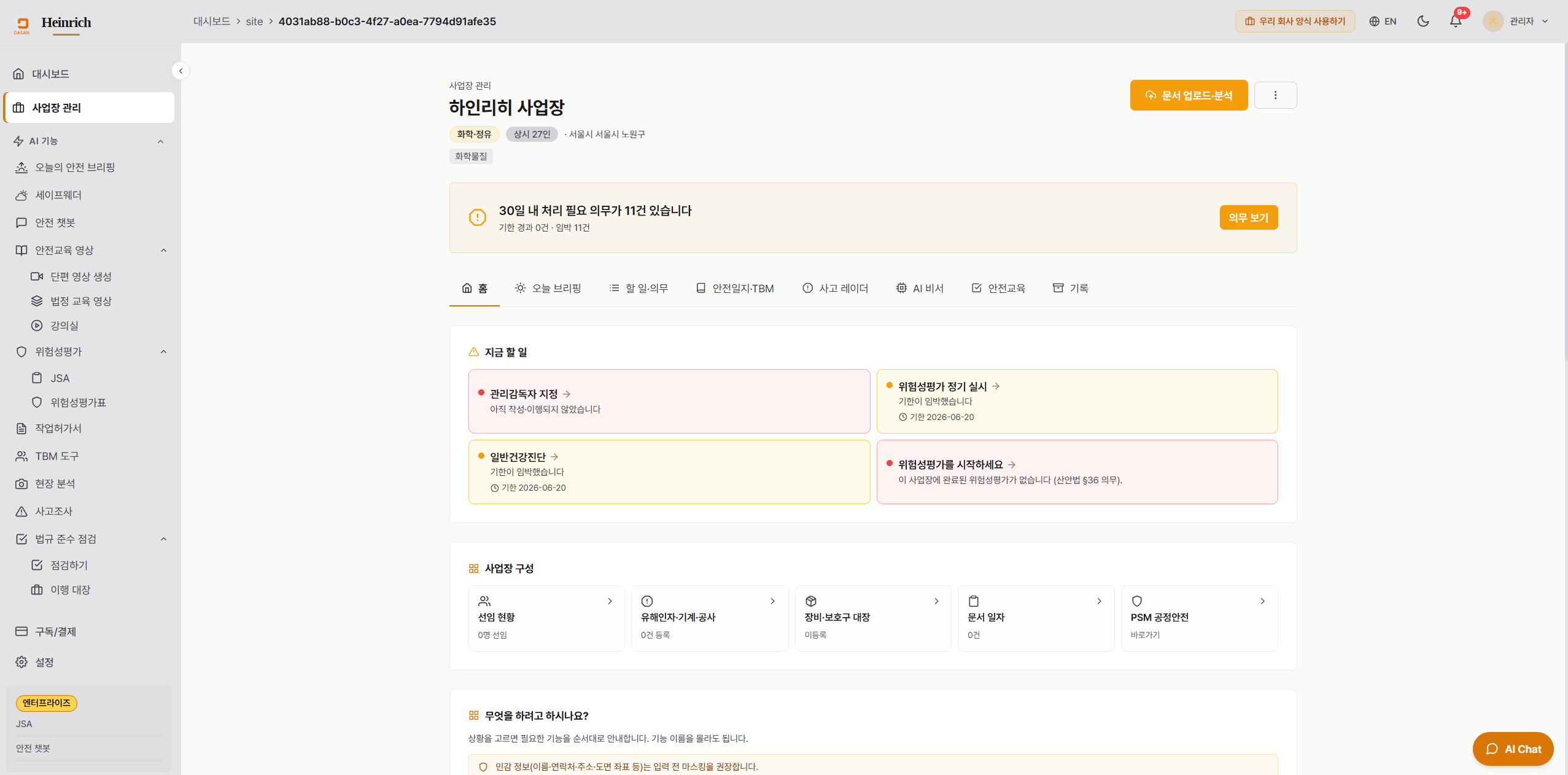
Task: Open 장비·보호구 대장 card
Action: pyautogui.click(x=872, y=618)
